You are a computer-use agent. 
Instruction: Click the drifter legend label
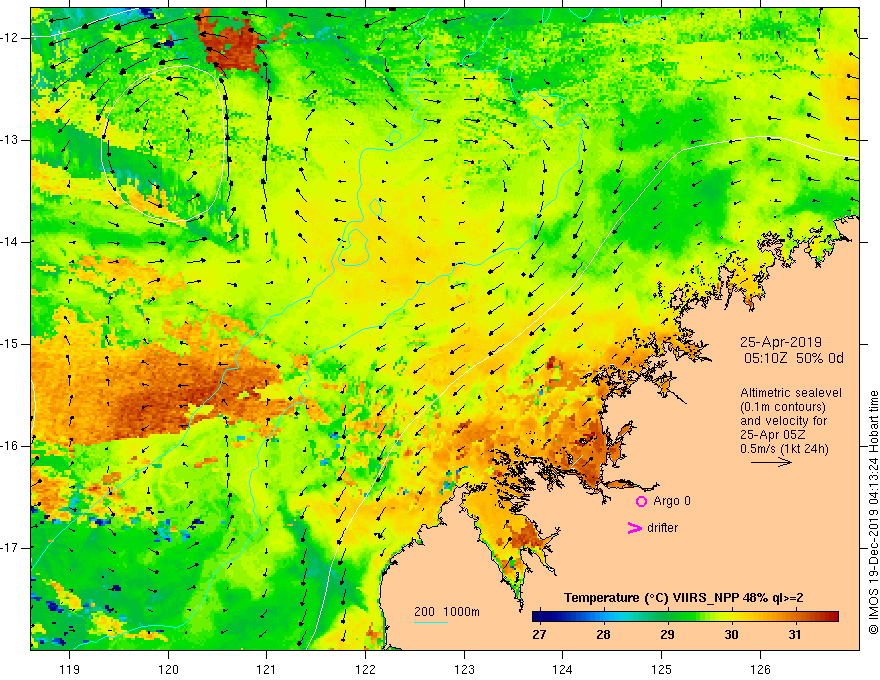pos(662,528)
